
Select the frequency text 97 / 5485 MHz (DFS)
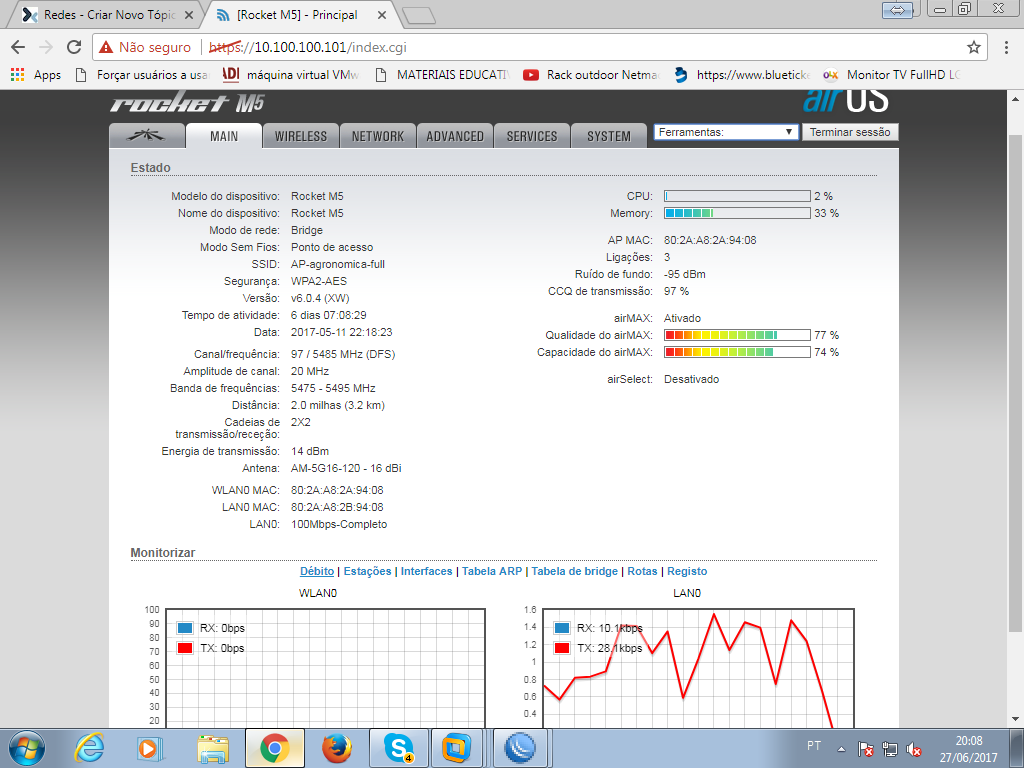pos(343,354)
